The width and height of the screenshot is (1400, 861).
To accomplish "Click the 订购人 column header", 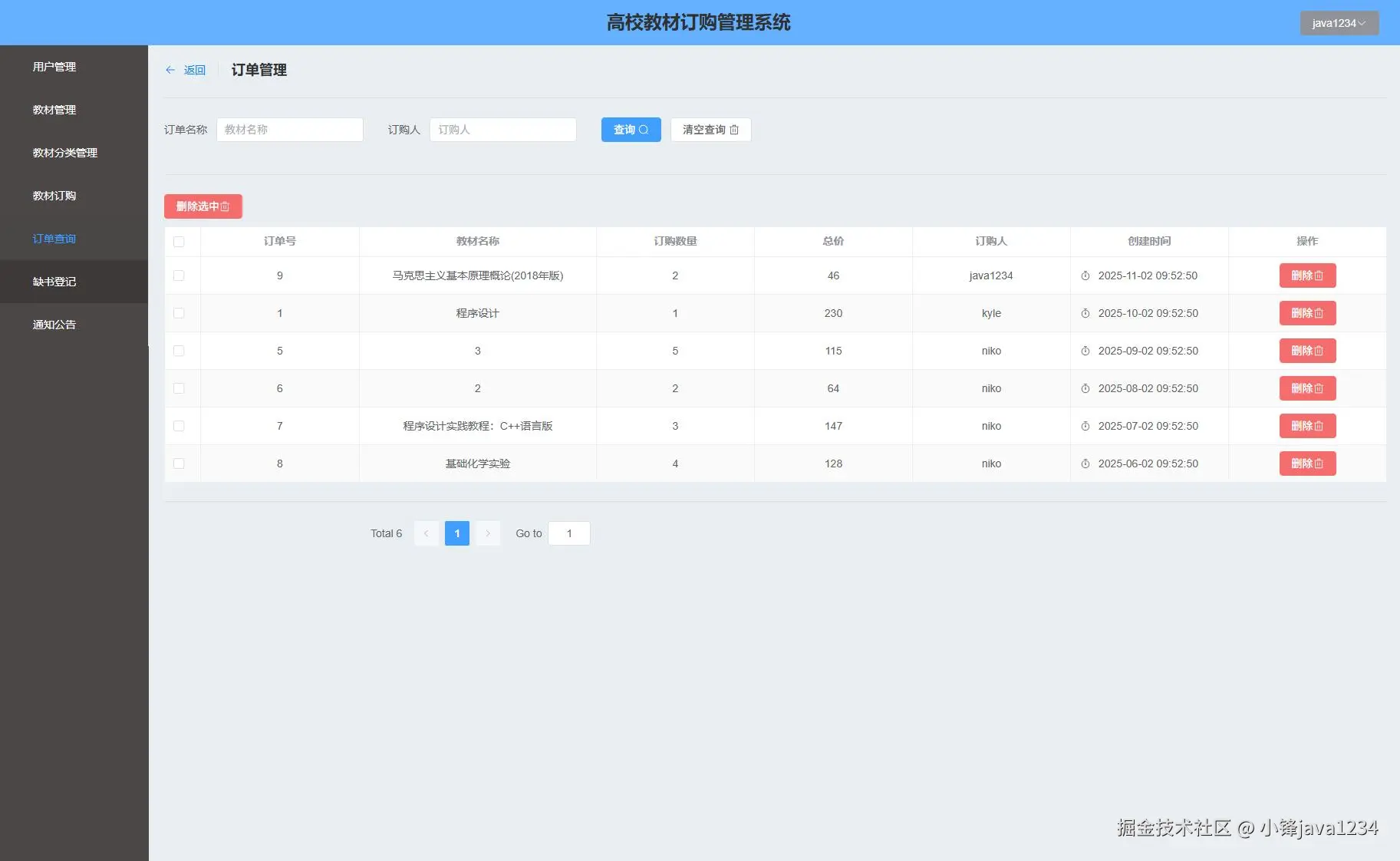I will coord(991,241).
